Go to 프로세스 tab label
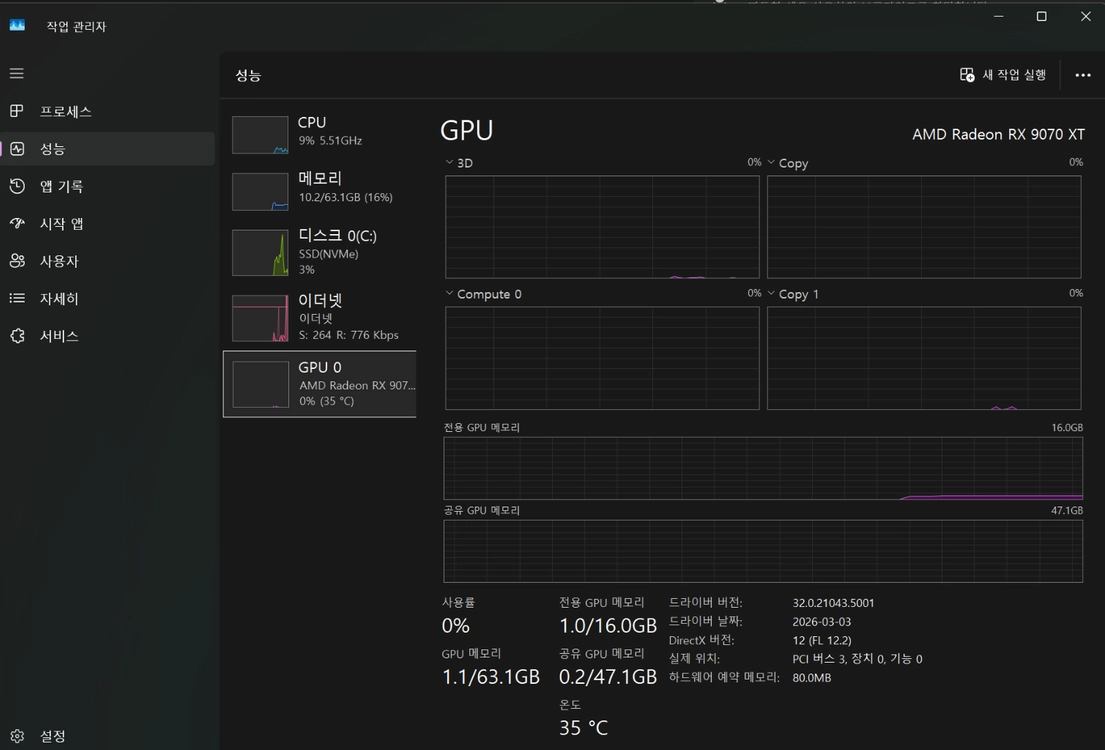This screenshot has height=750, width=1105. coord(66,111)
